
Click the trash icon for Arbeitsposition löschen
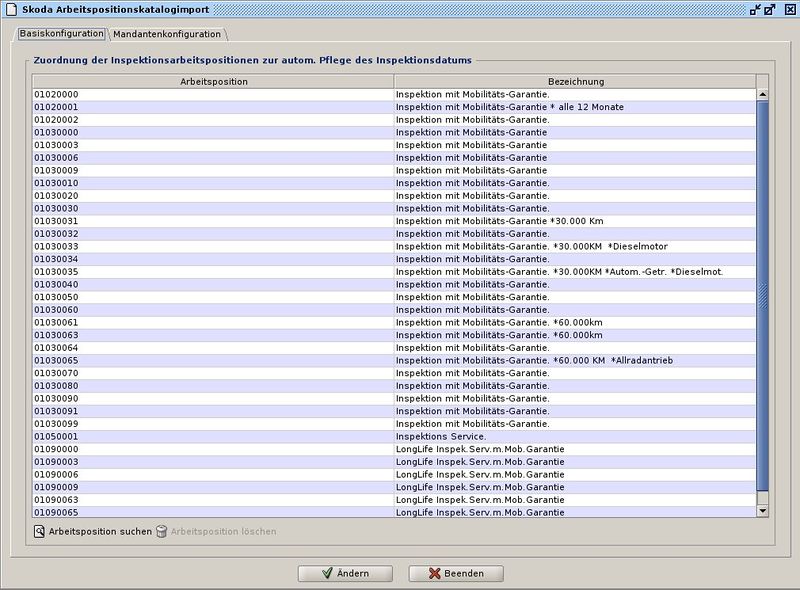coord(162,531)
